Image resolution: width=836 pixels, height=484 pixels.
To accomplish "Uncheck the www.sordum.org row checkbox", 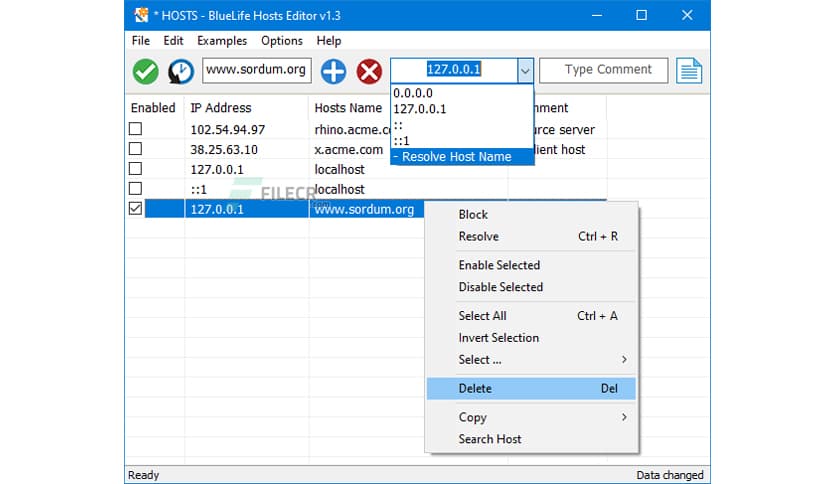I will pyautogui.click(x=135, y=208).
